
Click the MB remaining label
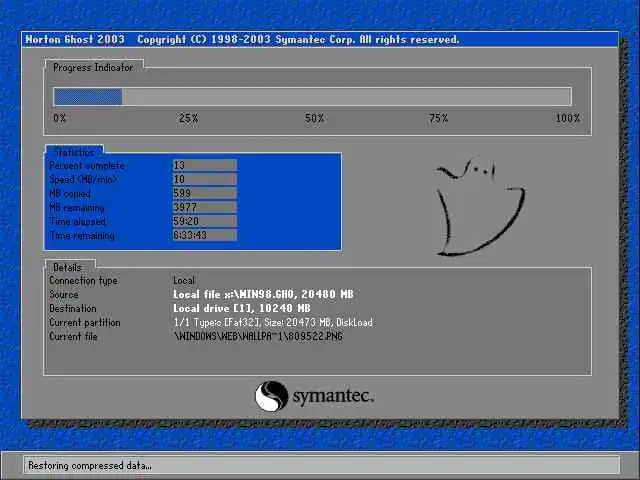[77, 208]
